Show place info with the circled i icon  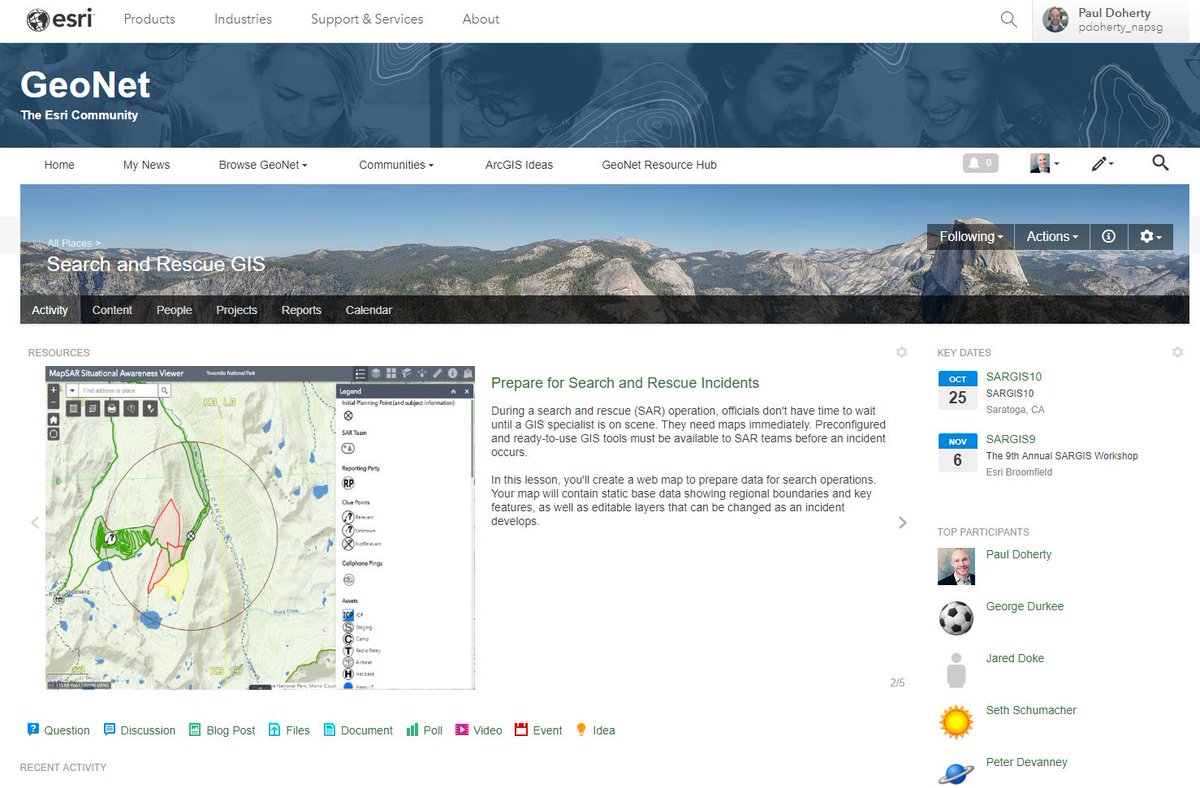(1108, 237)
